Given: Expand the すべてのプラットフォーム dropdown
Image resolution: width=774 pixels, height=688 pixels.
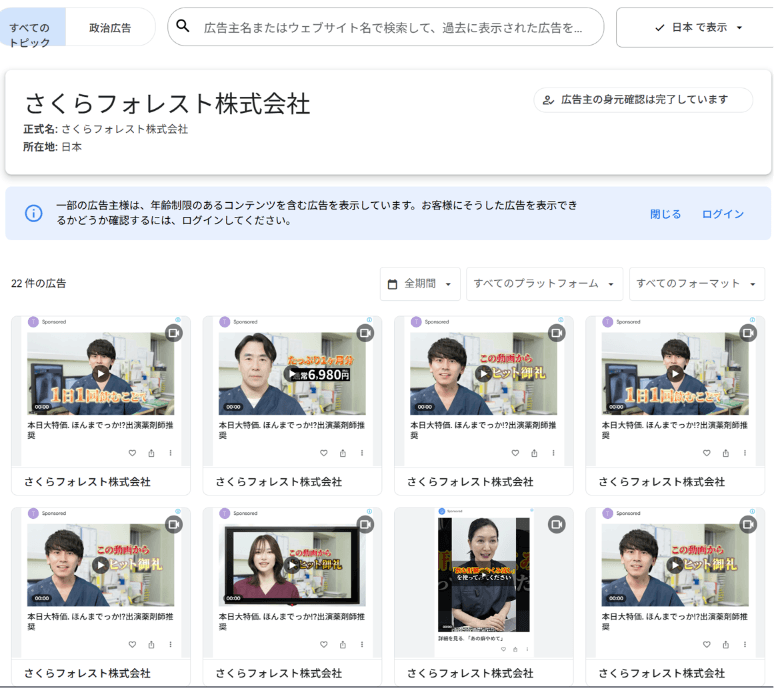Looking at the screenshot, I should pos(544,284).
